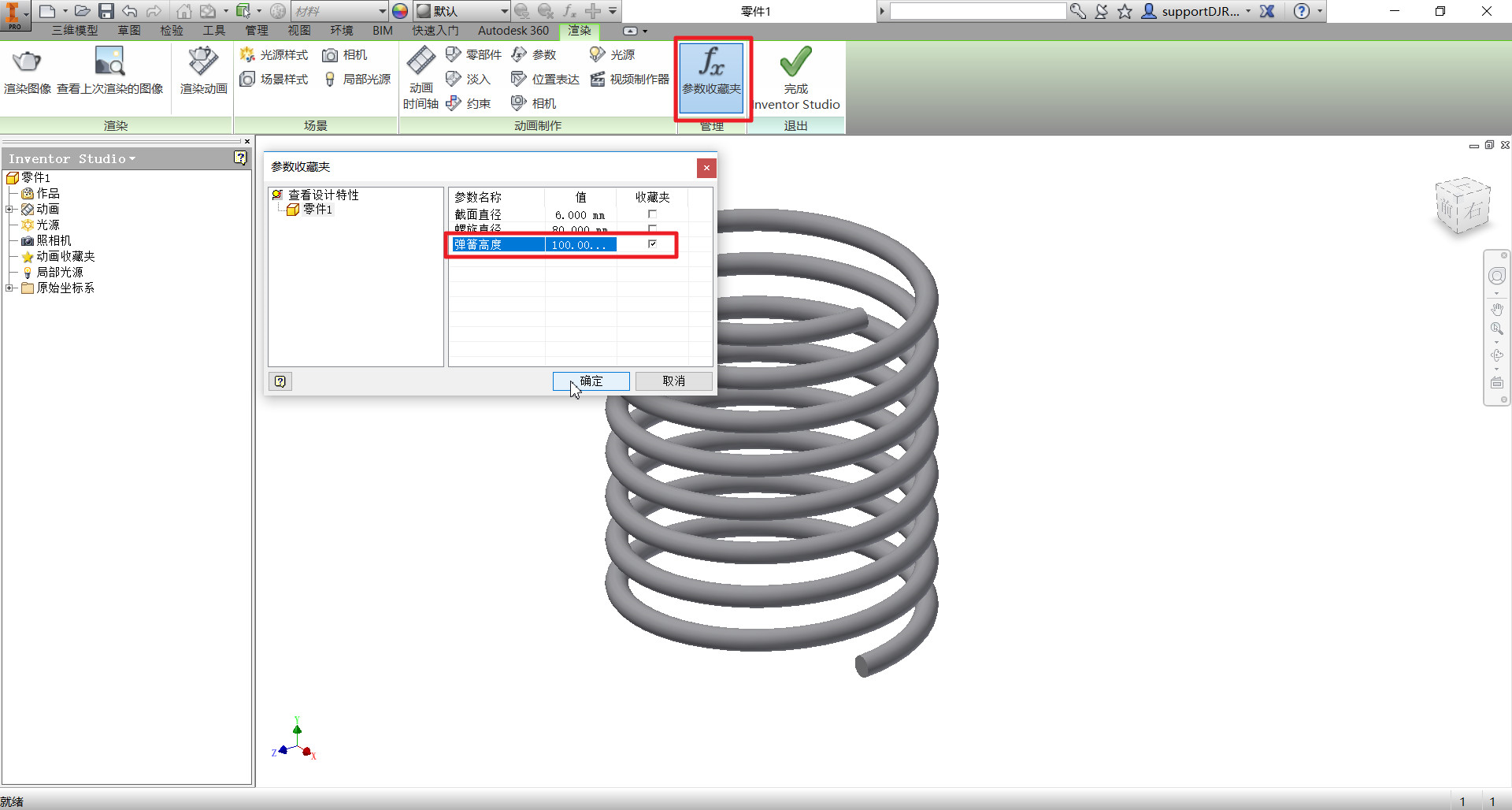This screenshot has width=1512, height=810.
Task: Open the 动画时间轴 animation timeline
Action: (x=421, y=77)
